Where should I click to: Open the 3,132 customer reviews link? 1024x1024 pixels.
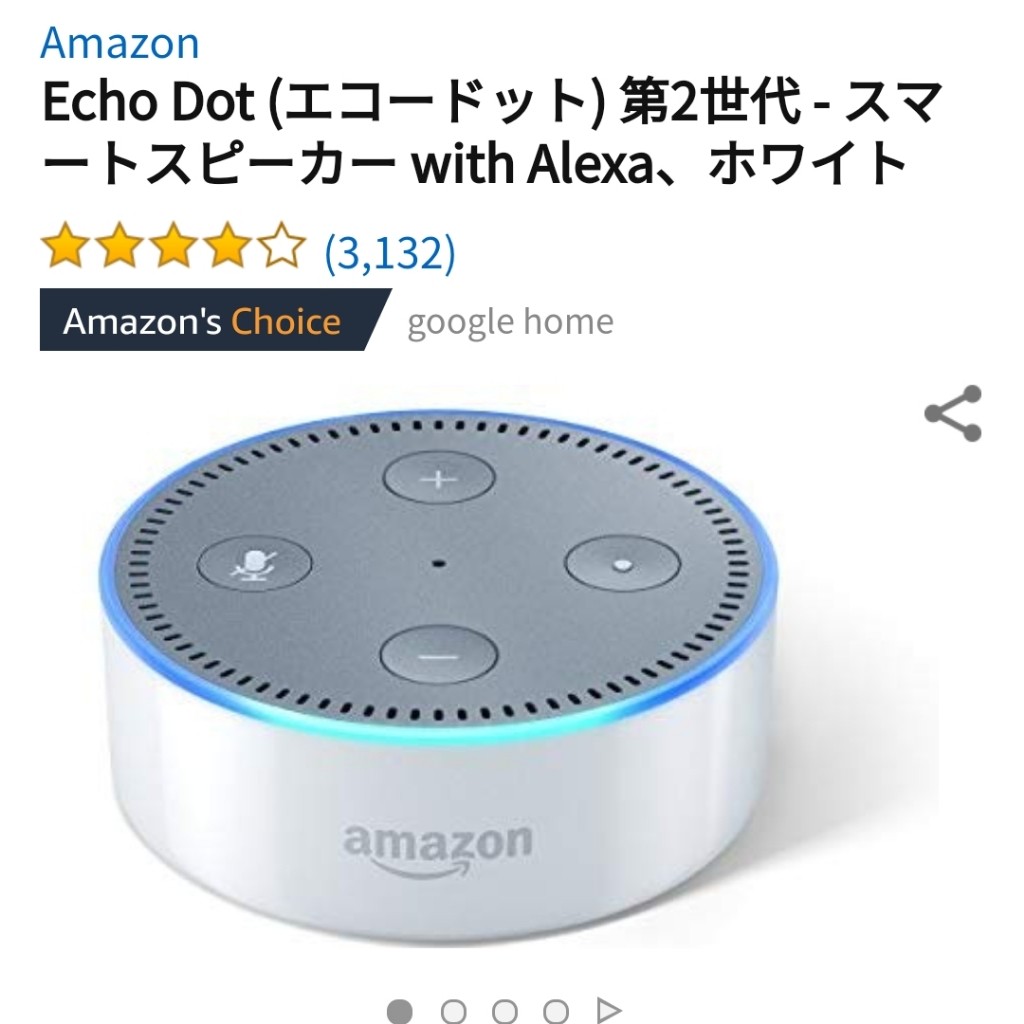(390, 253)
